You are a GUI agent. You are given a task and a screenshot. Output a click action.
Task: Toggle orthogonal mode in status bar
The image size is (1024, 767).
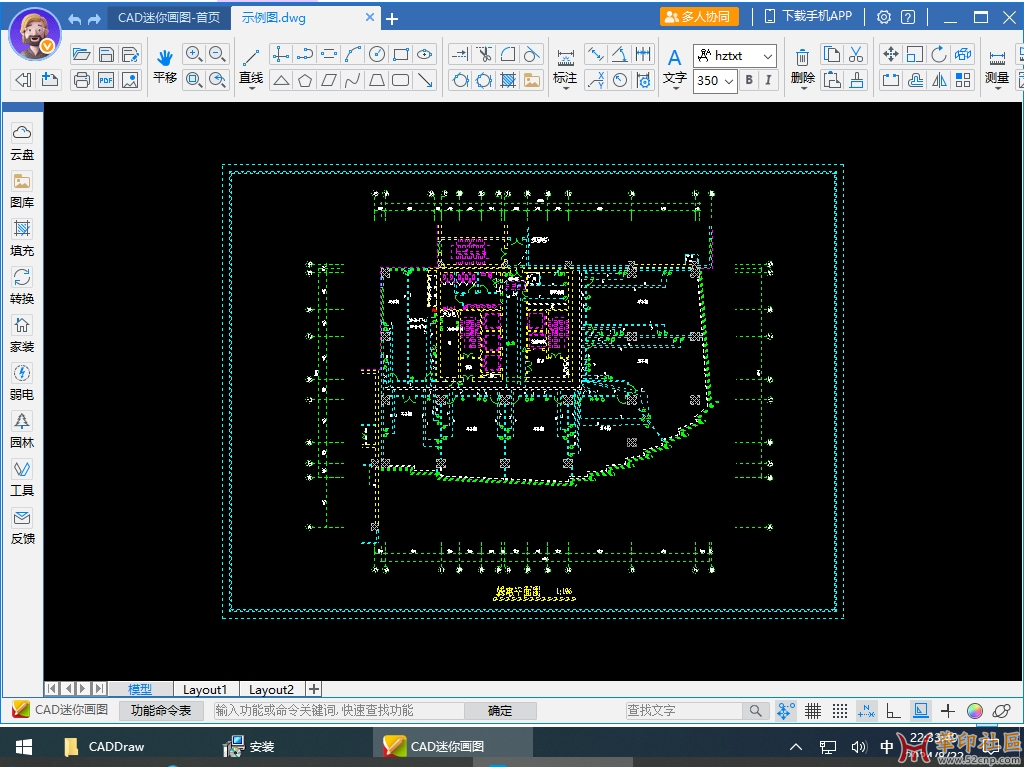893,710
